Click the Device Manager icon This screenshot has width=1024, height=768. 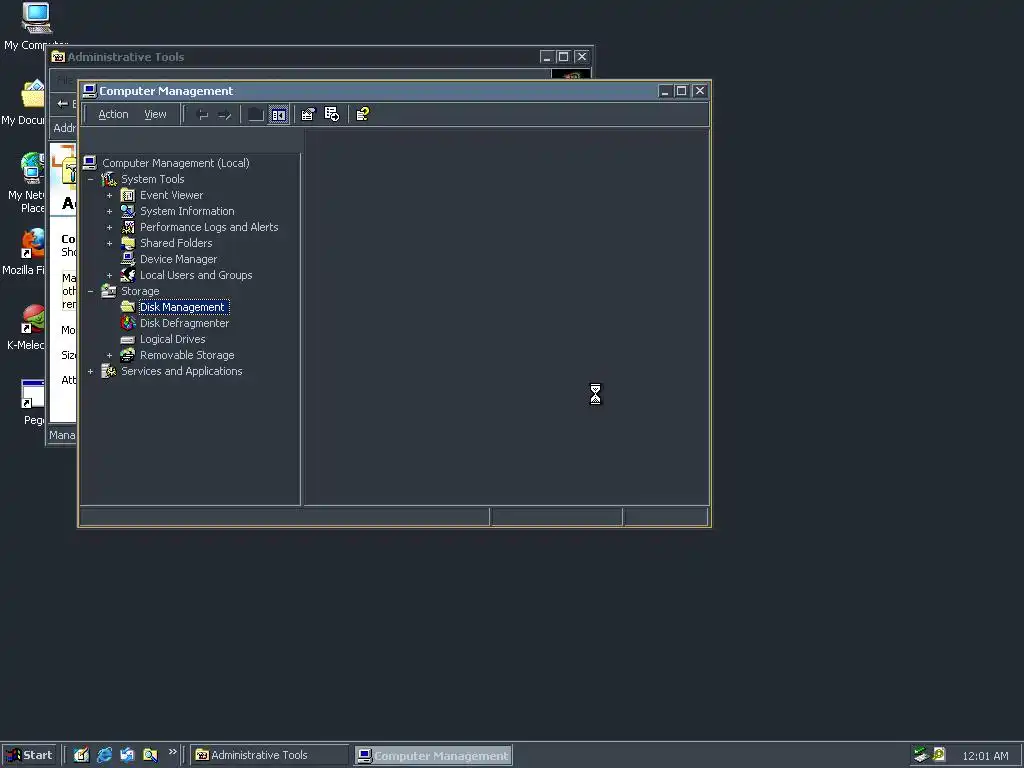[128, 259]
